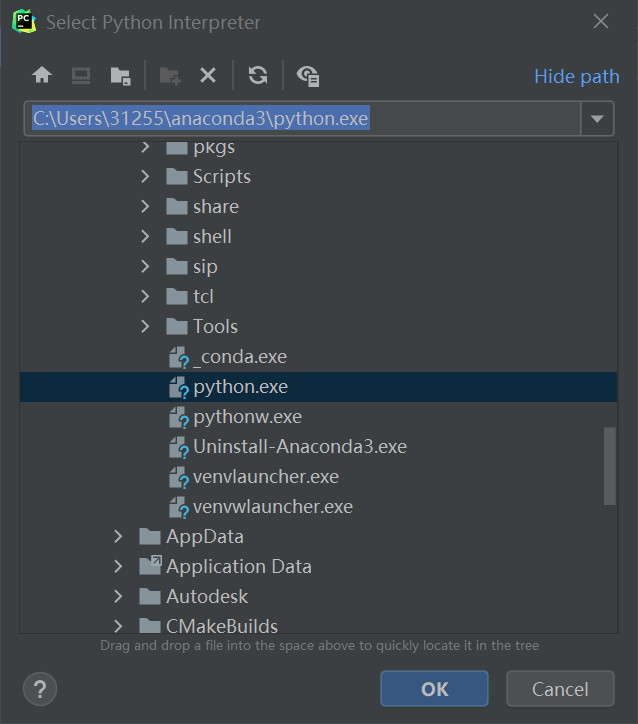The height and width of the screenshot is (724, 638).
Task: Click the file icon beside _conda.exe
Action: [179, 357]
